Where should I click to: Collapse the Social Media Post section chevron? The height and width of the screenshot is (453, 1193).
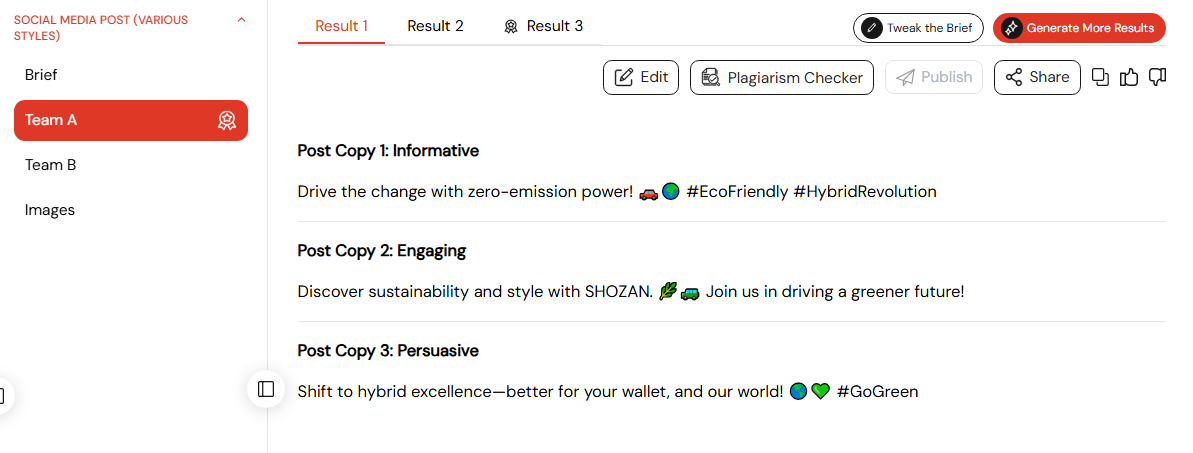[242, 20]
